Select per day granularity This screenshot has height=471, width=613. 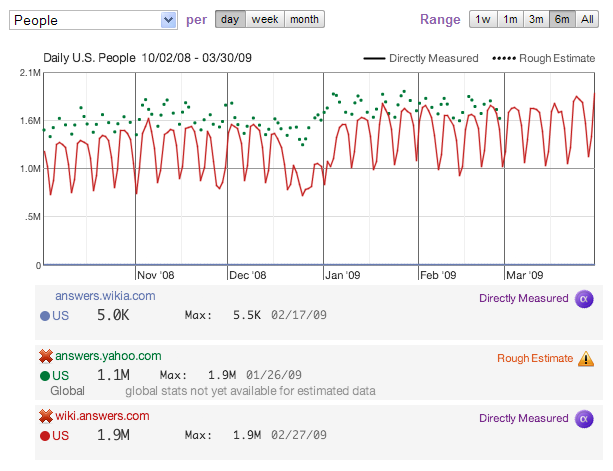point(230,19)
